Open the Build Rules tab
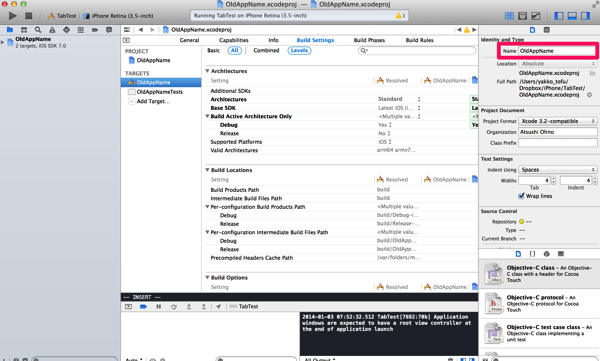The width and height of the screenshot is (600, 361). (x=419, y=40)
